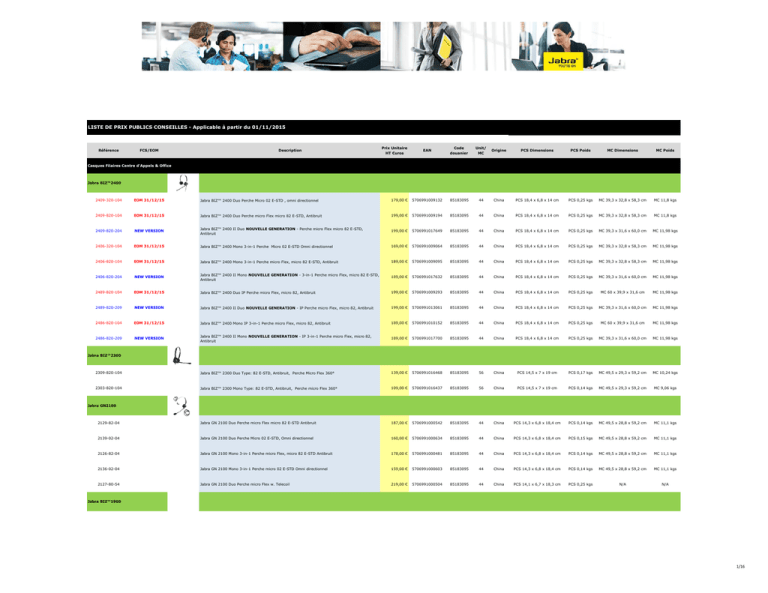Click the 'Jabra BIZ 2300' green group label

[127, 356]
